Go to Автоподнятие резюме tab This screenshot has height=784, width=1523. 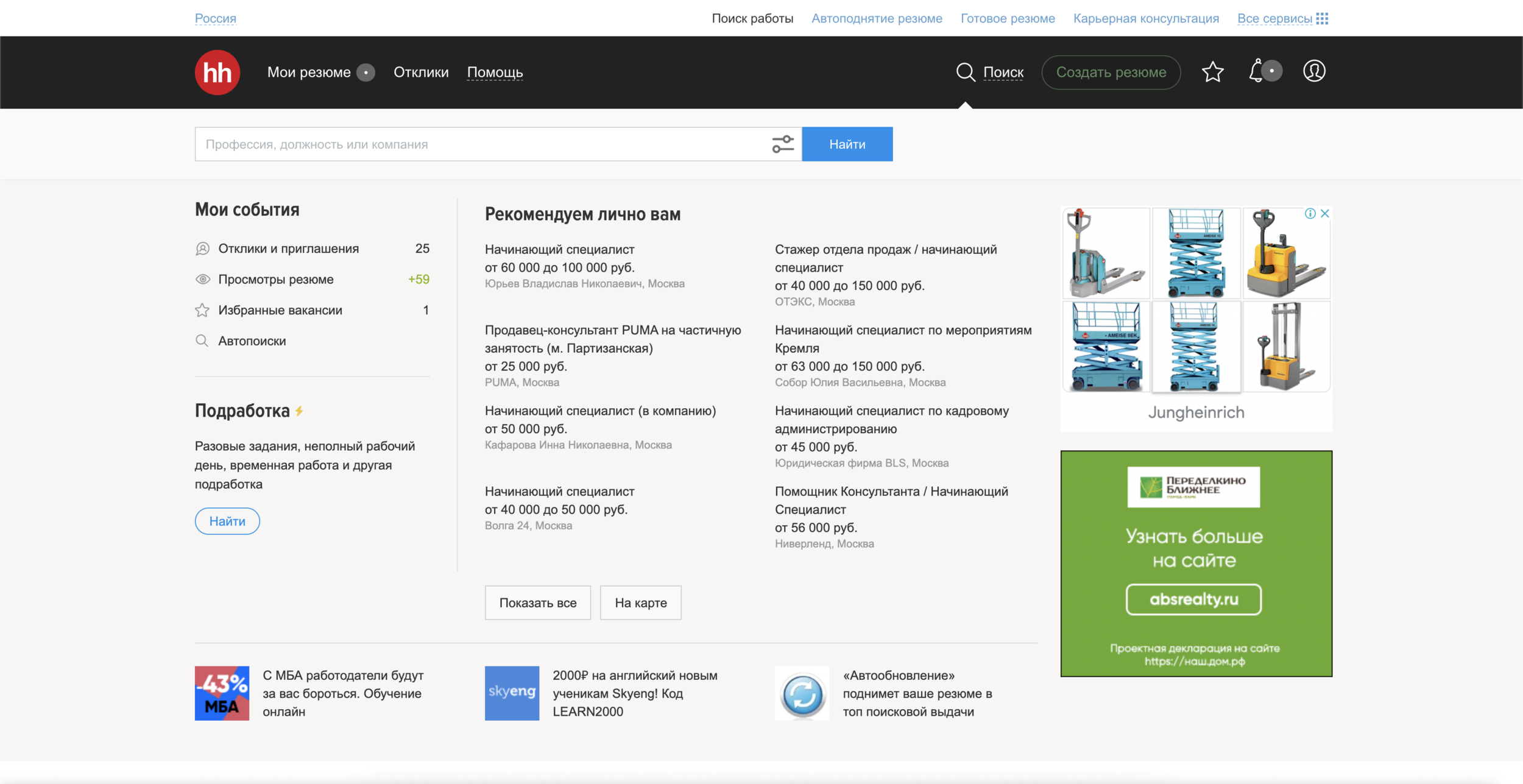(877, 18)
